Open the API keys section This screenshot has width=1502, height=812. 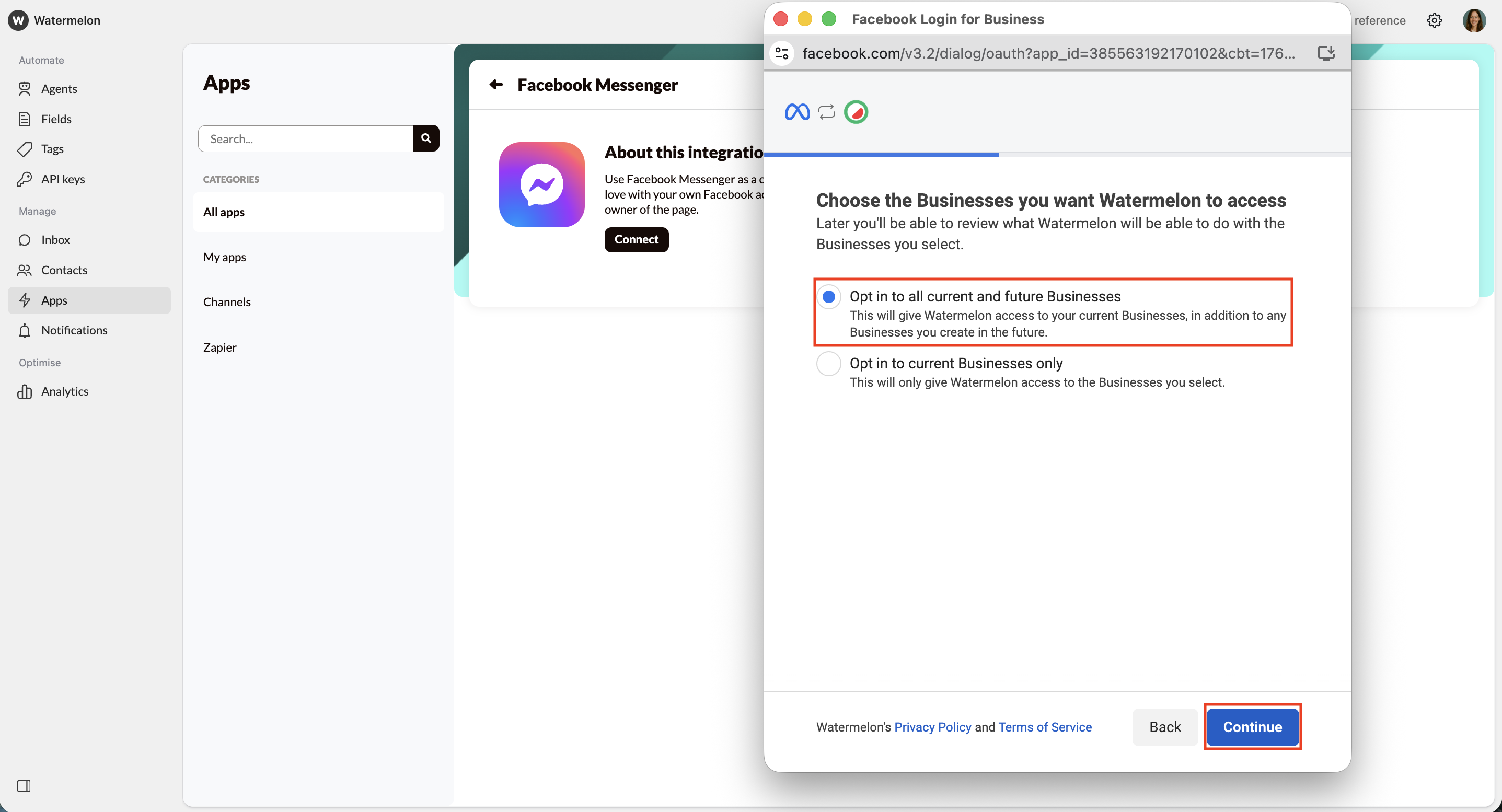pos(63,179)
